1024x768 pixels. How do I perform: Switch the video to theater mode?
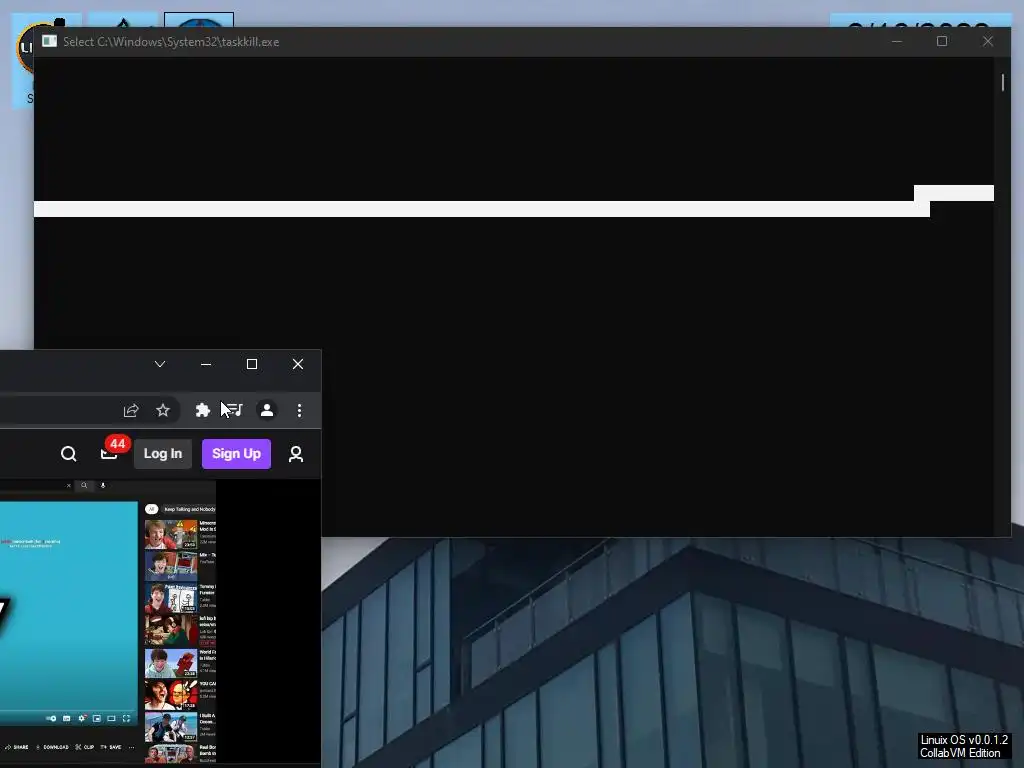pos(111,718)
